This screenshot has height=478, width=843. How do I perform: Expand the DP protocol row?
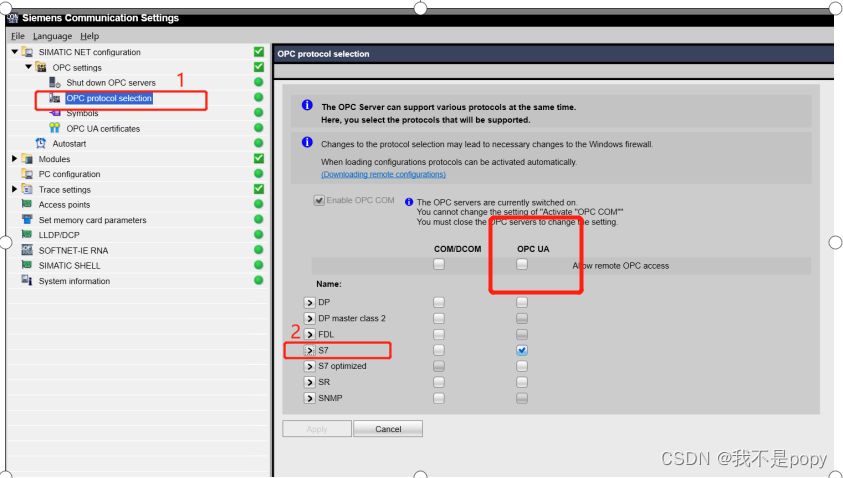(x=309, y=303)
